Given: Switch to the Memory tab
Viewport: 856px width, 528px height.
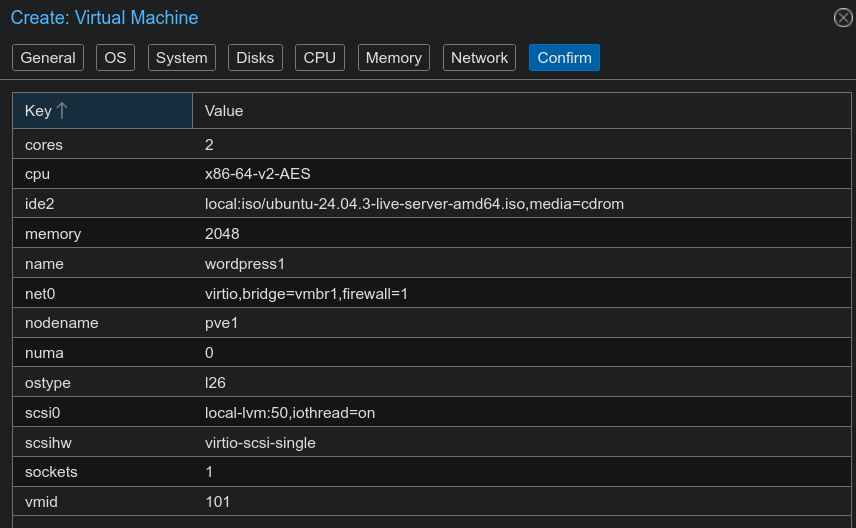Looking at the screenshot, I should point(393,58).
